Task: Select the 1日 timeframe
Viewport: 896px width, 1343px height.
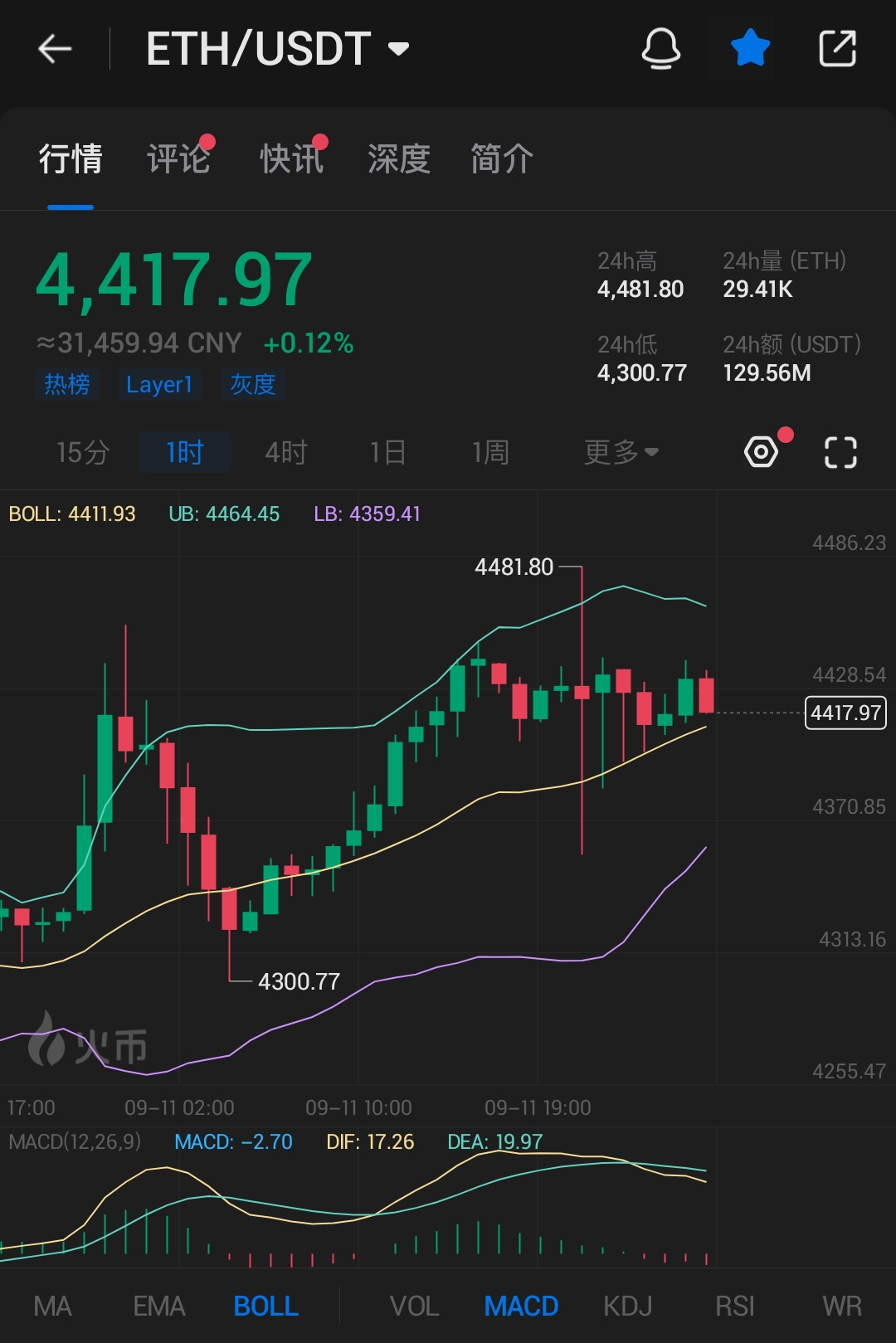Action: click(x=388, y=452)
